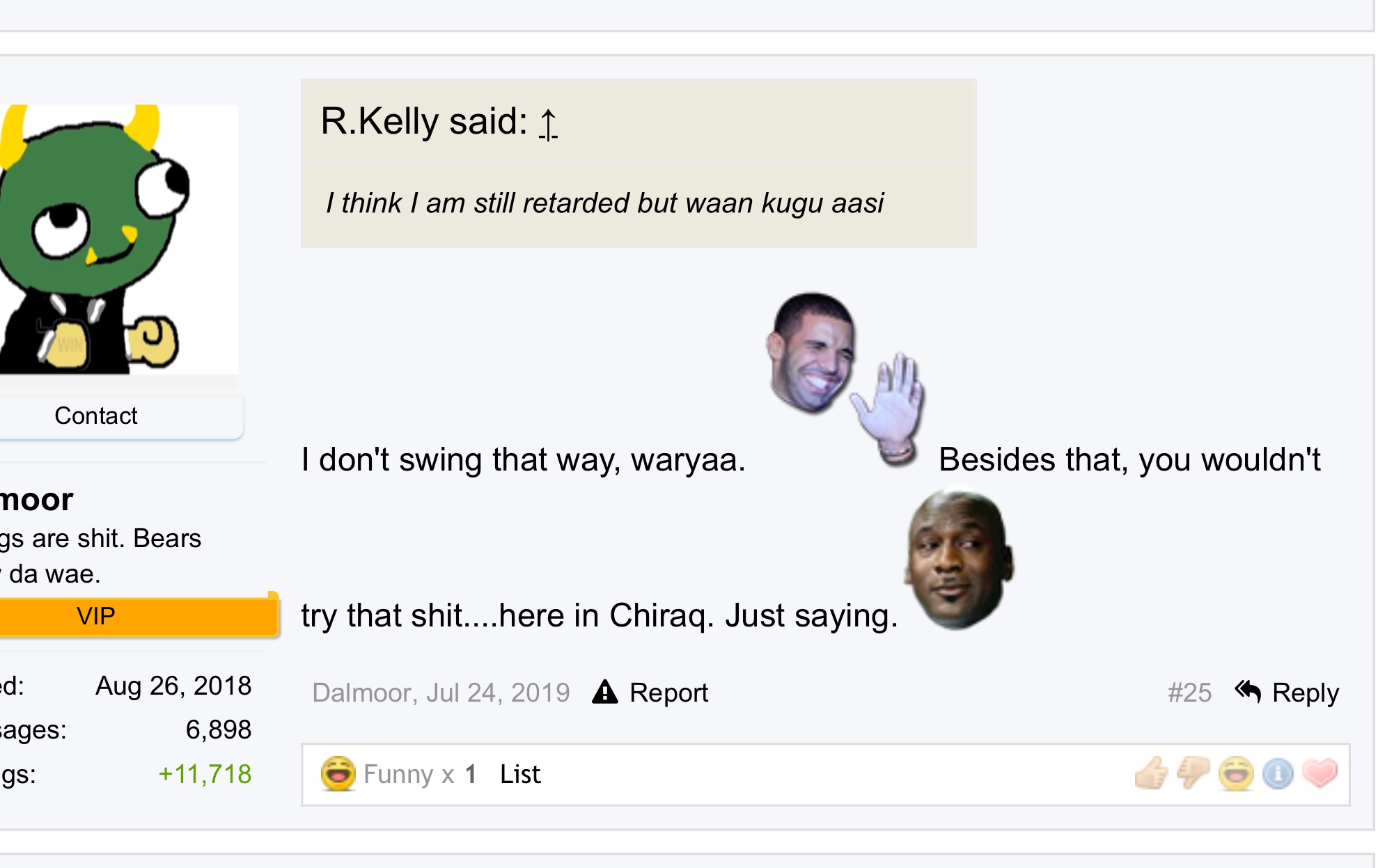Open the Jul 24, 2019 post date link
The image size is (1378, 868).
tap(497, 693)
